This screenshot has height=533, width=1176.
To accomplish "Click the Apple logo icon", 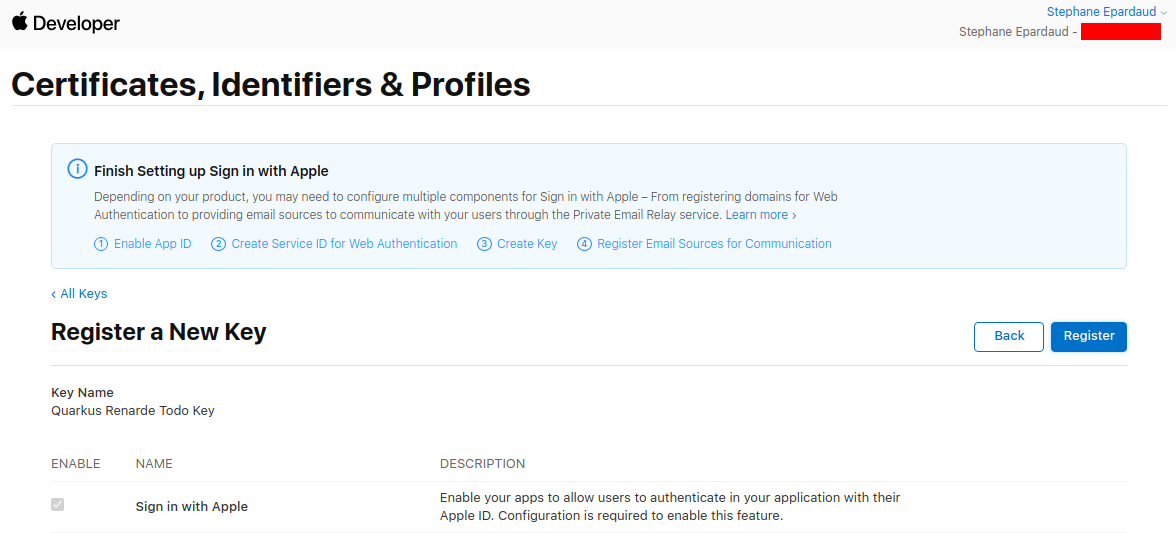I will point(20,22).
